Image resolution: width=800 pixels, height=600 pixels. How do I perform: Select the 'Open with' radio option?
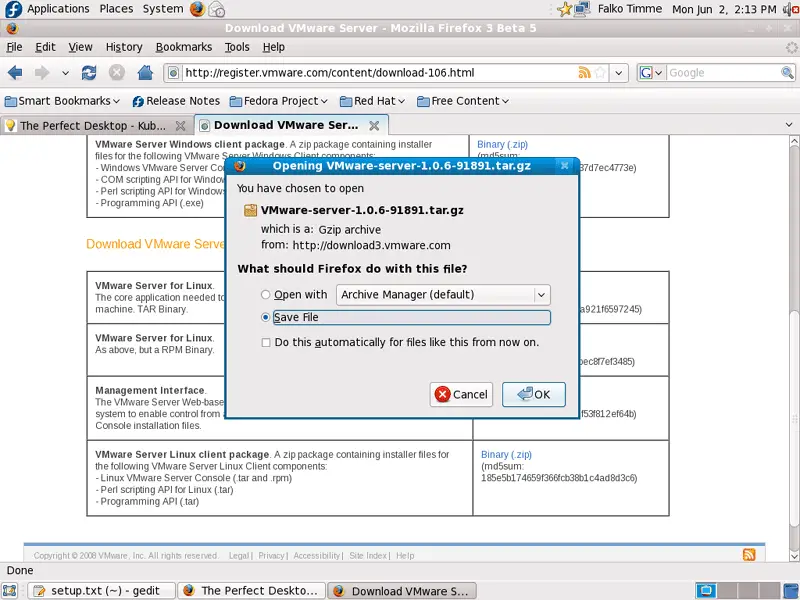pyautogui.click(x=265, y=294)
